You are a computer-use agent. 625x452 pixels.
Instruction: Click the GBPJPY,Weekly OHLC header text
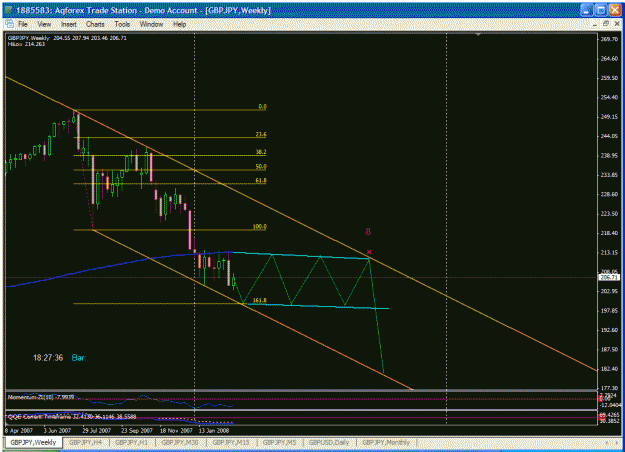pyautogui.click(x=67, y=38)
